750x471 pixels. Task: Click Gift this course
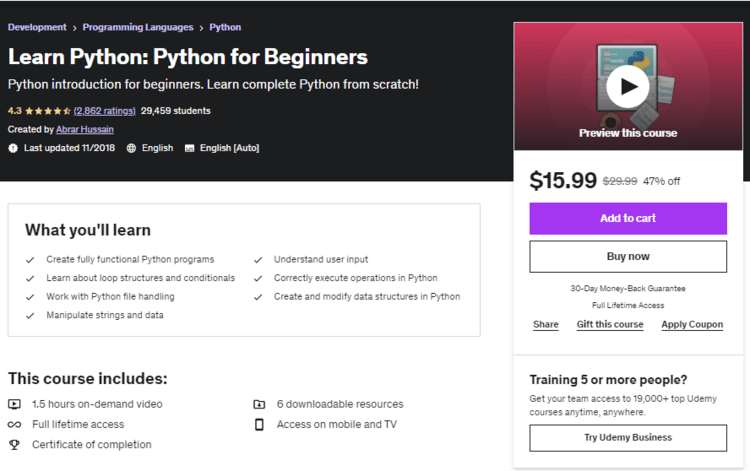click(x=610, y=324)
